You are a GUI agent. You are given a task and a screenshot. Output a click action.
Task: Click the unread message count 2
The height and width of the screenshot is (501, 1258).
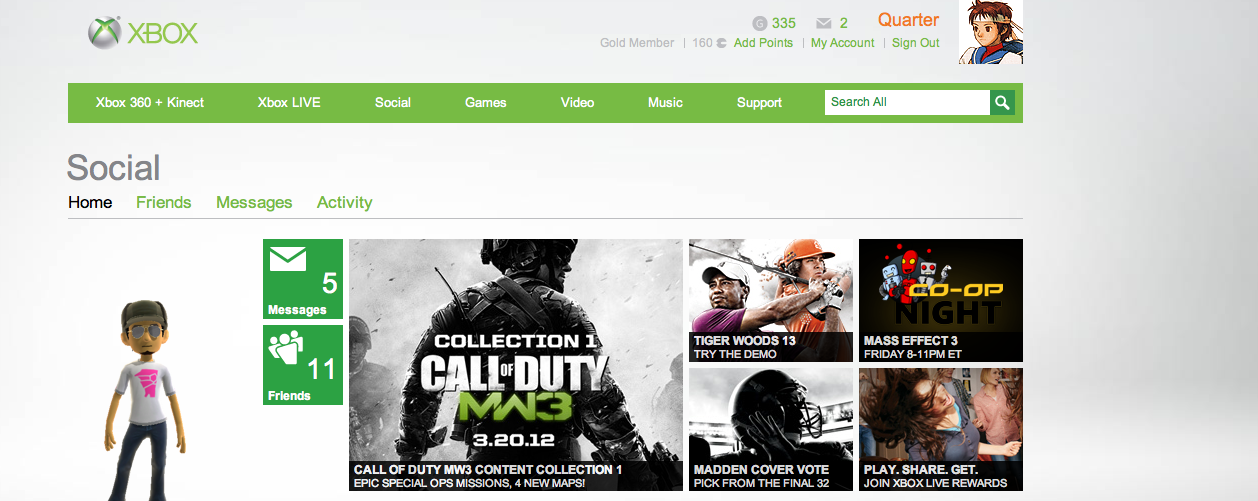point(844,23)
